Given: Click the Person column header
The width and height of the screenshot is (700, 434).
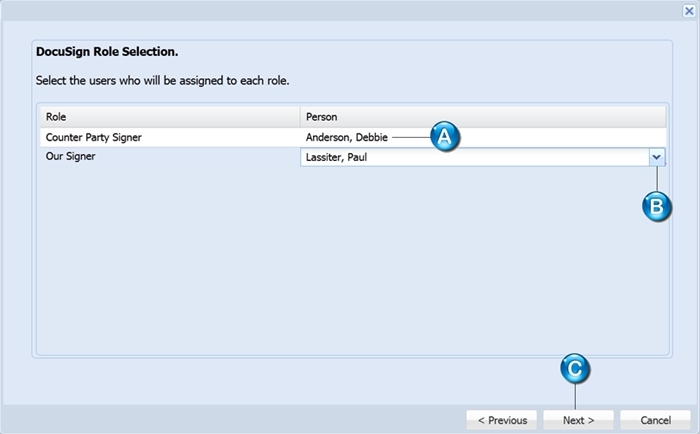Looking at the screenshot, I should coord(483,117).
